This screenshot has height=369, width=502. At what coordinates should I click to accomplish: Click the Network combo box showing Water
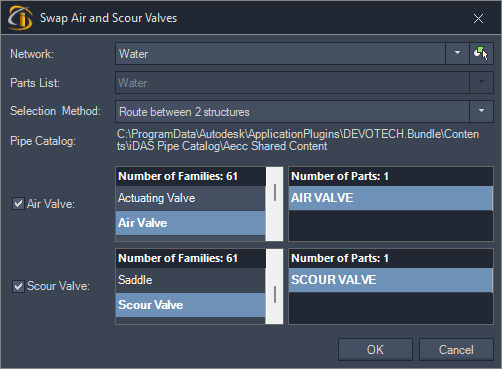[281, 53]
